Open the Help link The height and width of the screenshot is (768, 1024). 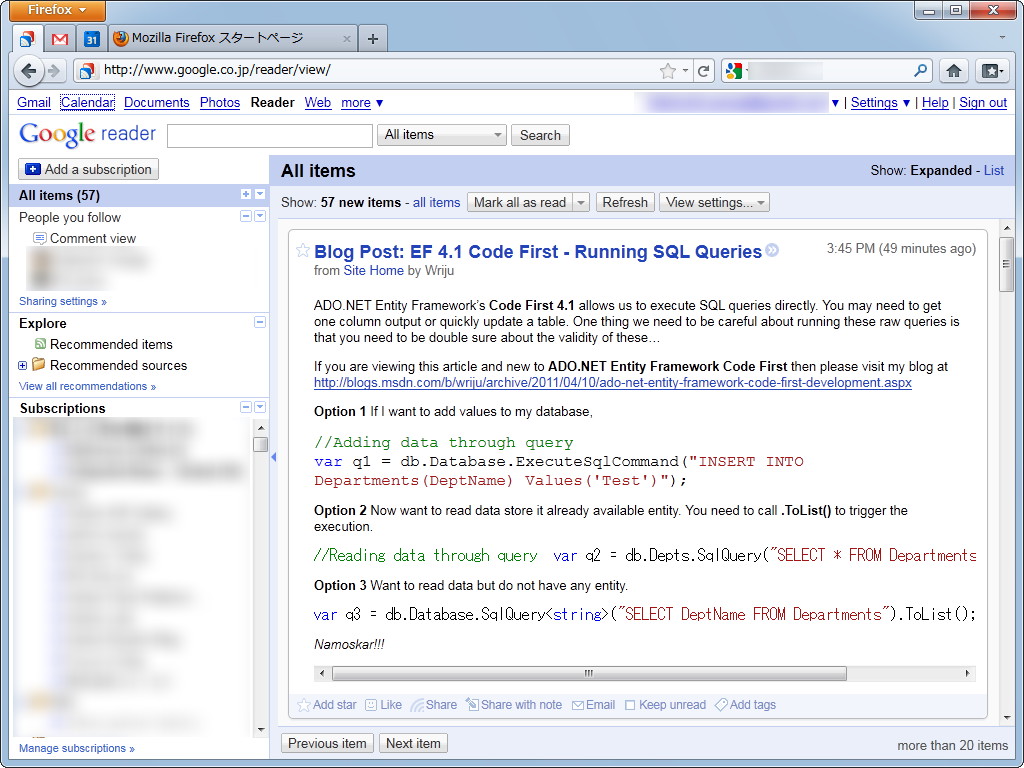[x=935, y=103]
